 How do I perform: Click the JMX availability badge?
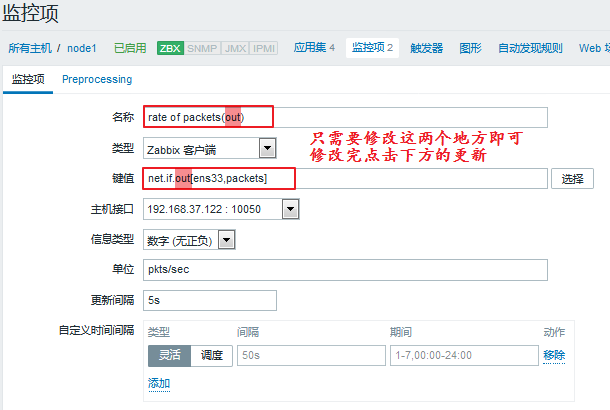[x=234, y=48]
